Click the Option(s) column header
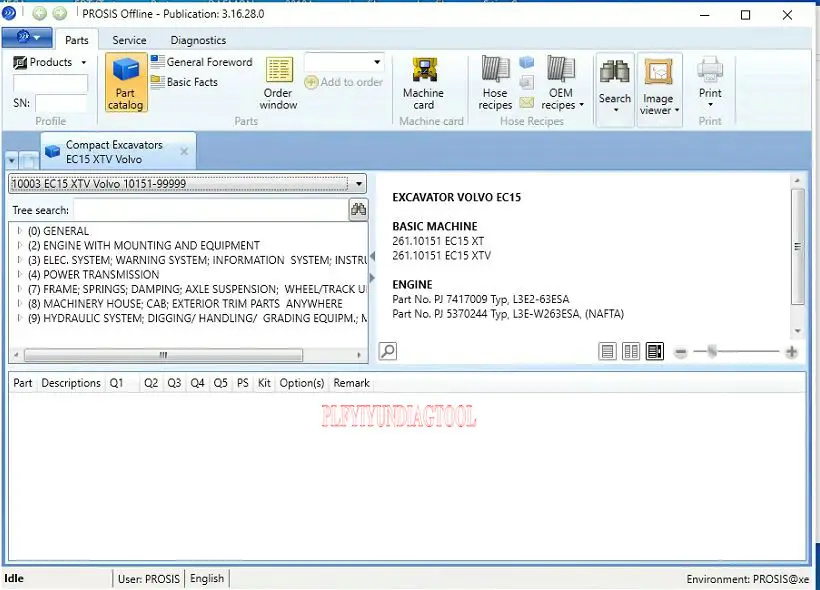Image resolution: width=820 pixels, height=590 pixels. click(302, 383)
